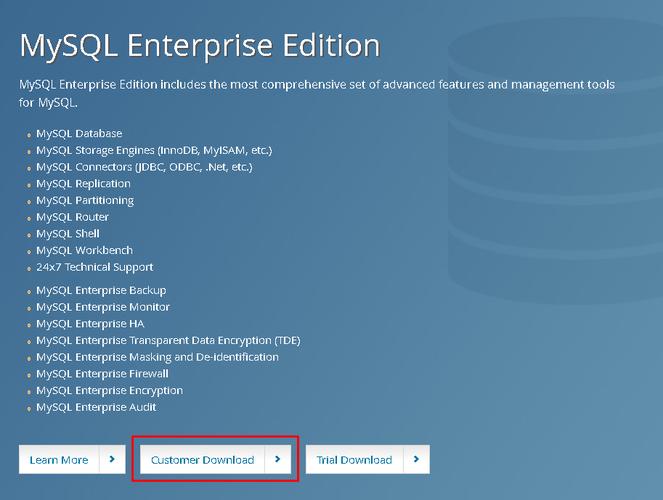Select MySQL Partitioning in the list
663x500 pixels.
(x=85, y=200)
